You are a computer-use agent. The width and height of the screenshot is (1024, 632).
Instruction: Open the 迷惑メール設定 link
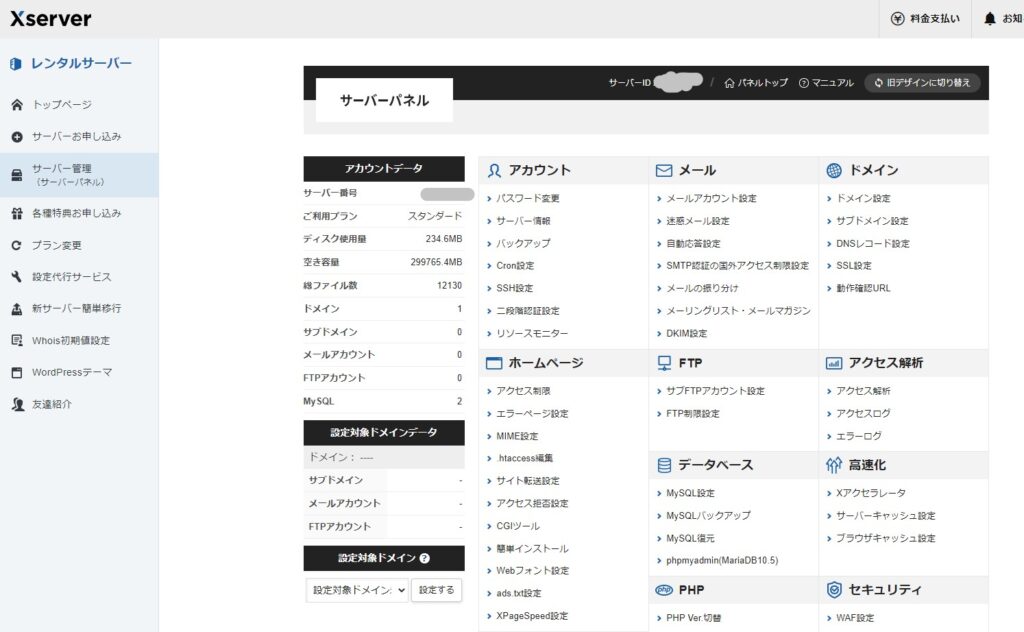(697, 221)
